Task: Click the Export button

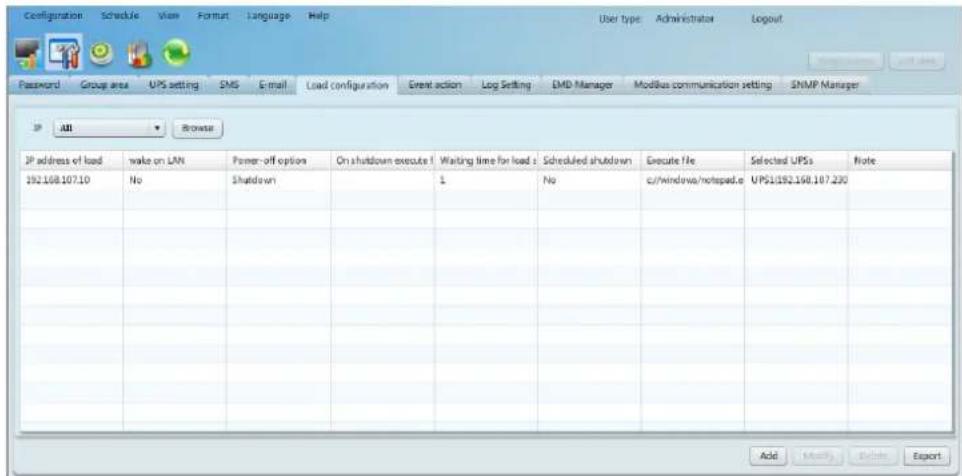Action: [926, 456]
